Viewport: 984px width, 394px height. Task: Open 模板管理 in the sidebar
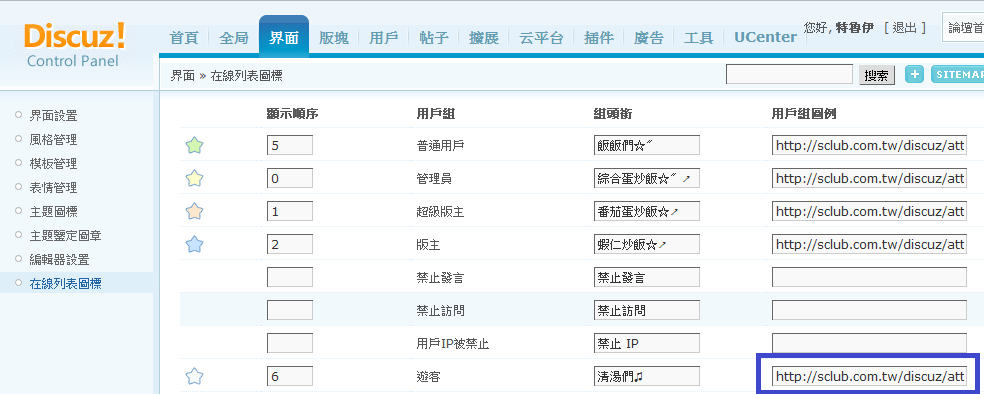coord(53,163)
